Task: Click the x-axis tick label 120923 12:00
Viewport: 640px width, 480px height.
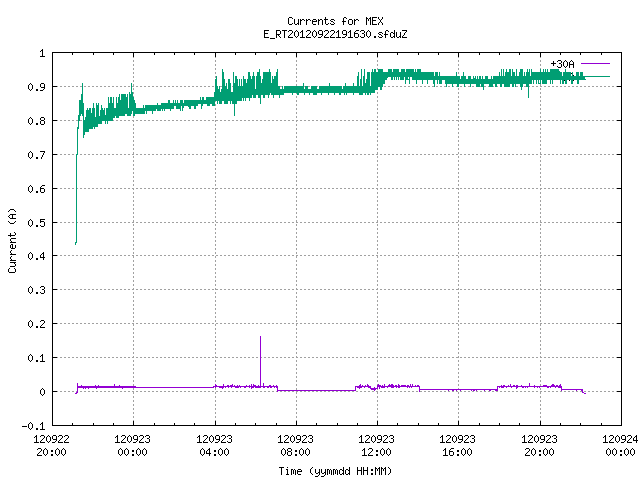Action: coord(376,446)
